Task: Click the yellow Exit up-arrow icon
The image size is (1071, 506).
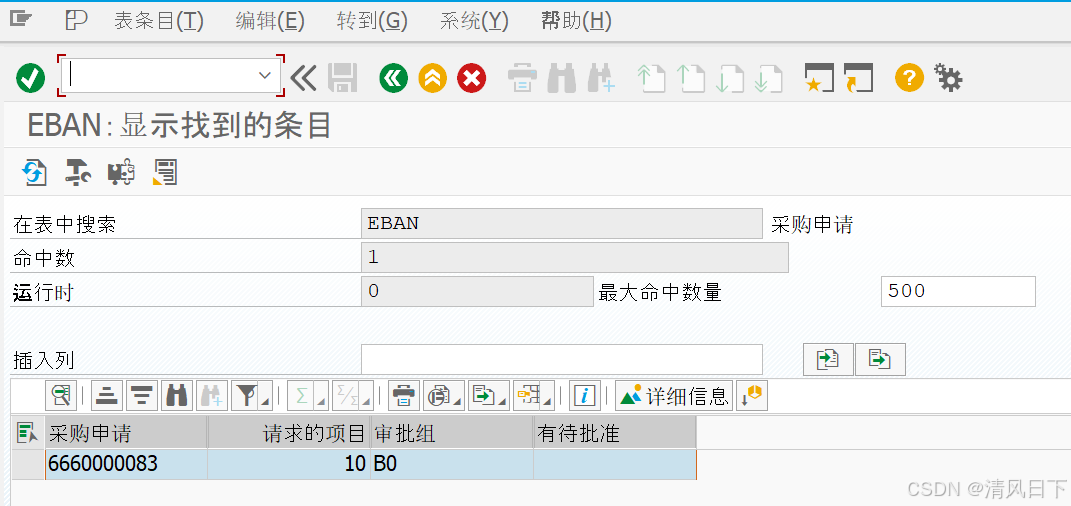Action: click(432, 79)
